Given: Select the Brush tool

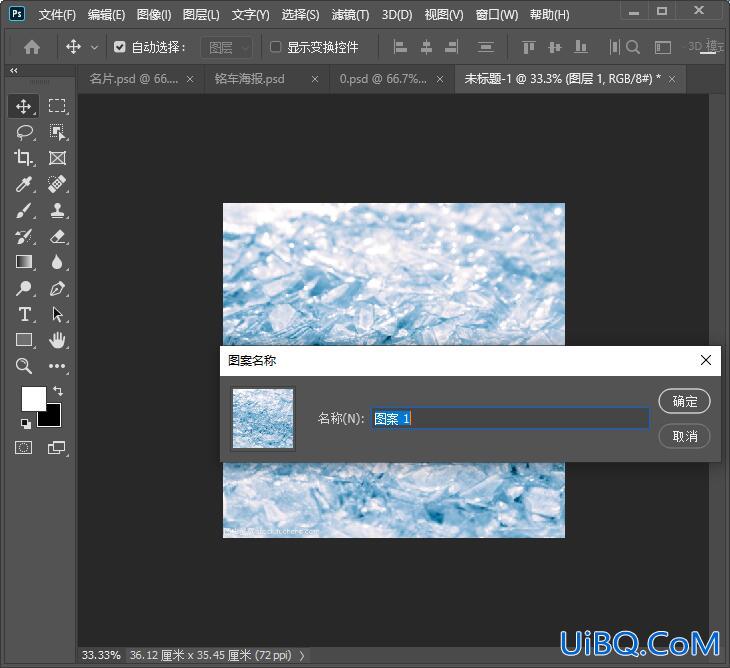Looking at the screenshot, I should 23,210.
